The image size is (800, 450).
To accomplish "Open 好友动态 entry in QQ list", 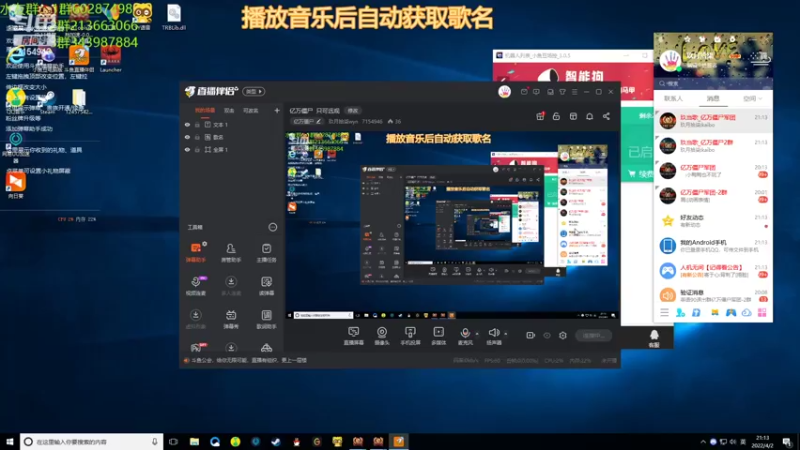I will pos(713,221).
